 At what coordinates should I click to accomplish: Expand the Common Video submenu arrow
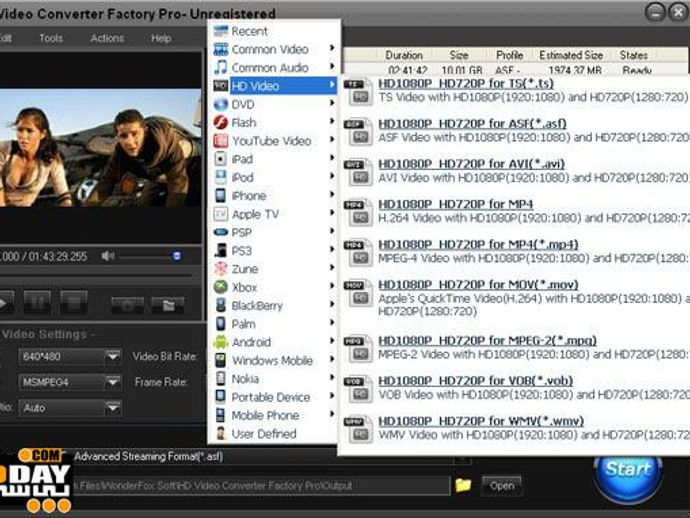(x=332, y=48)
